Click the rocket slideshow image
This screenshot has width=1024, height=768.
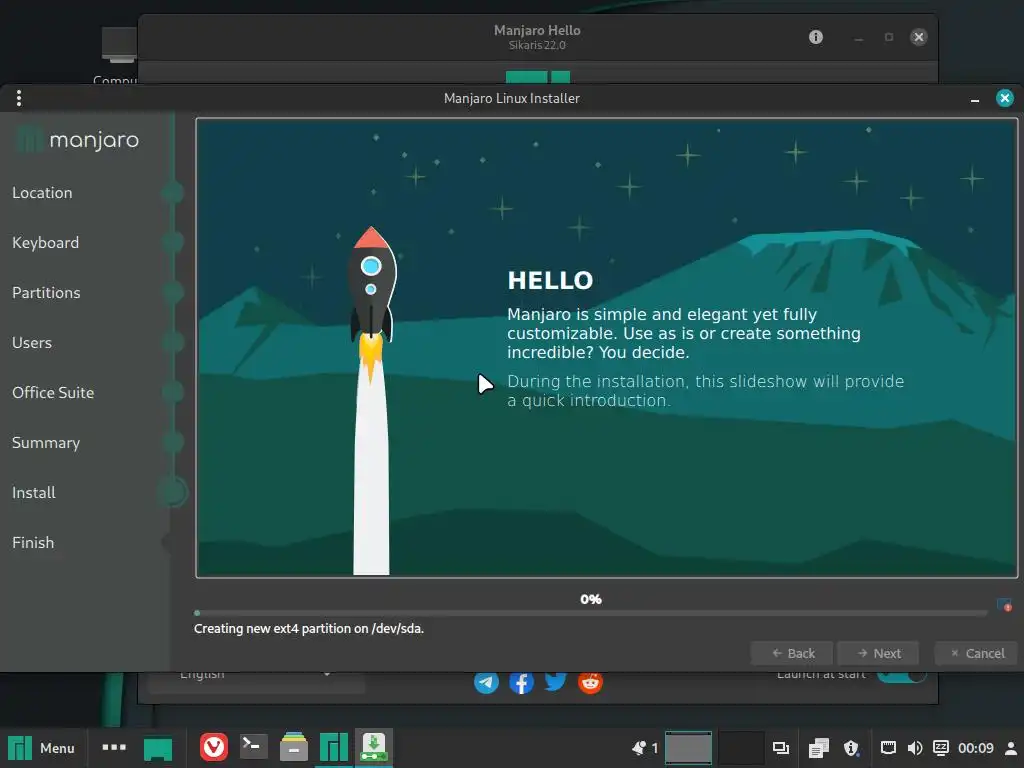(372, 400)
